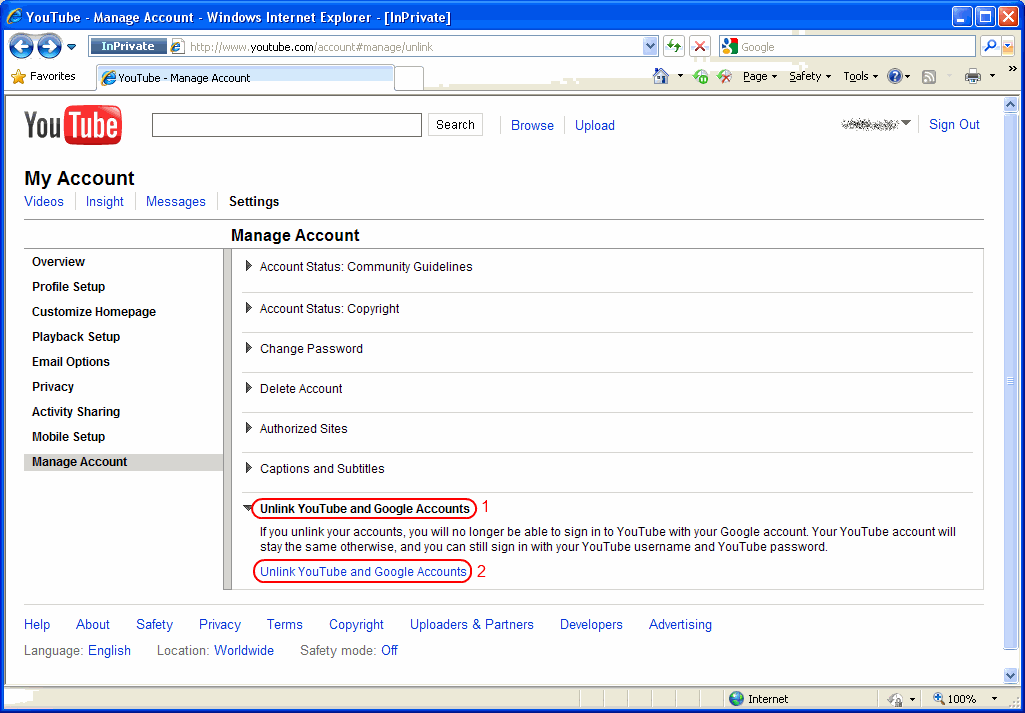Screen dimensions: 1025x713
Task: Expand Account Status: Copyright section
Action: pyautogui.click(x=322, y=308)
